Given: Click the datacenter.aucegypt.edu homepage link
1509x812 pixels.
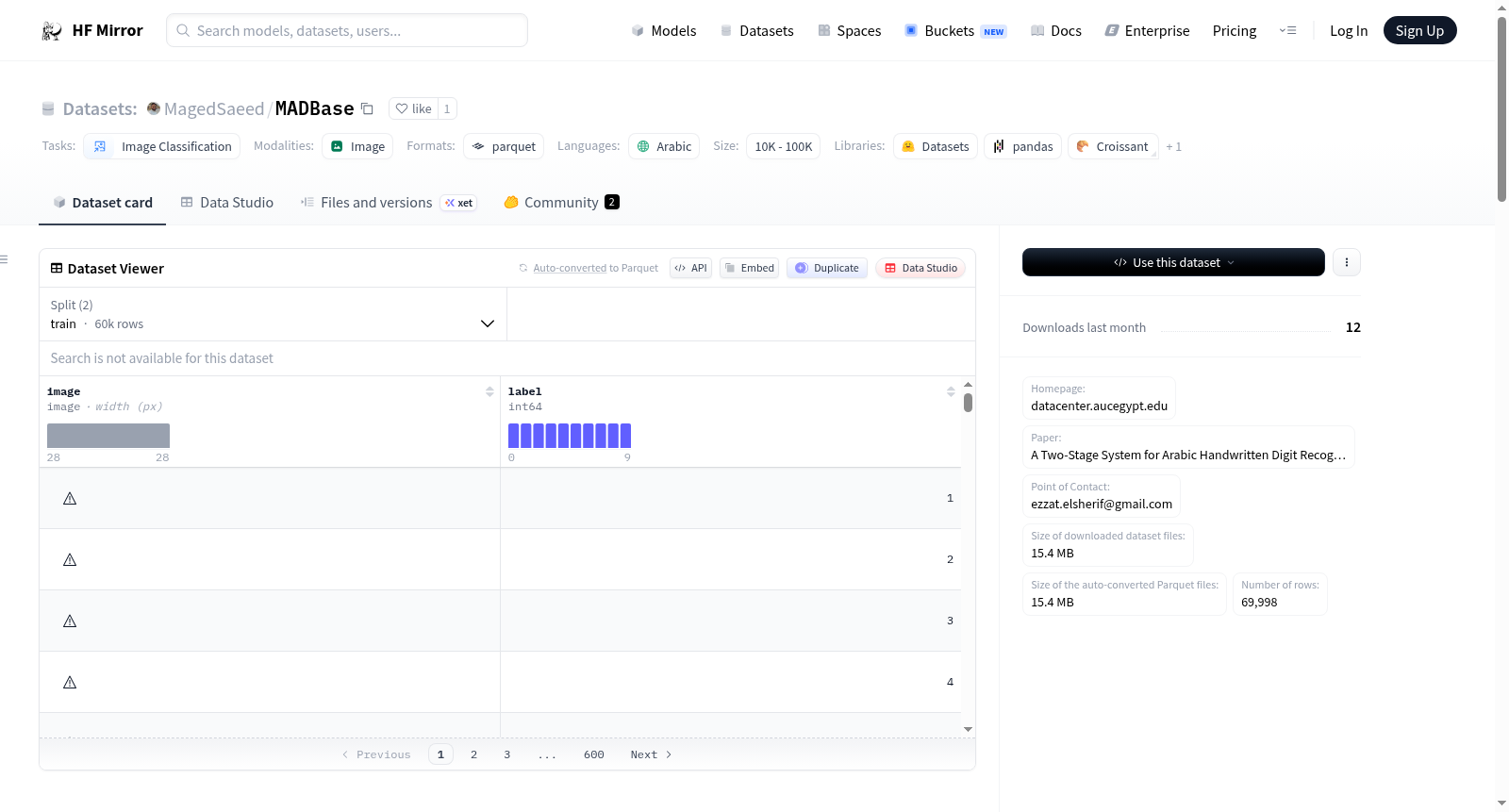Looking at the screenshot, I should [x=1100, y=406].
